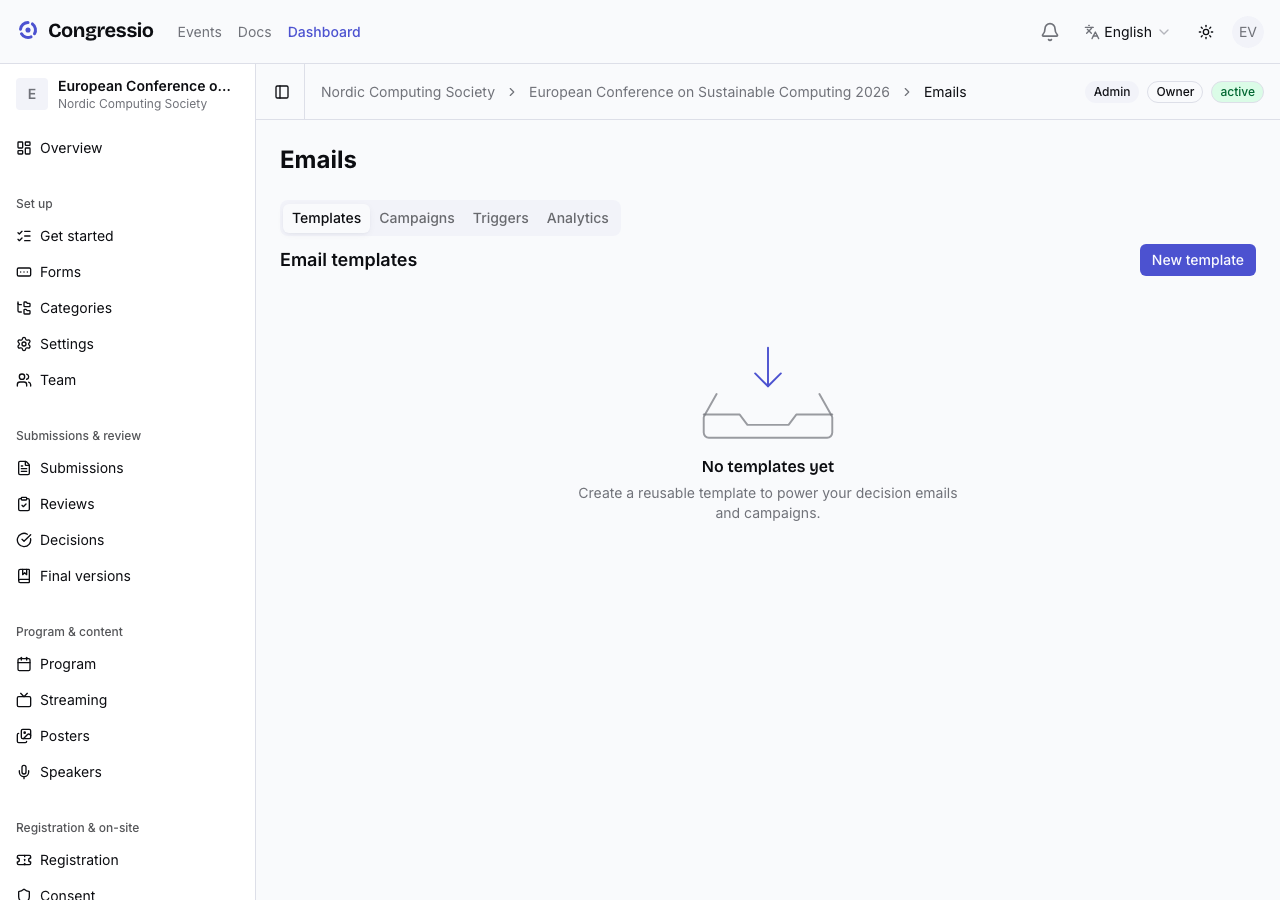Click the Email templates heading
Screen dimensions: 1280x900
(x=348, y=260)
